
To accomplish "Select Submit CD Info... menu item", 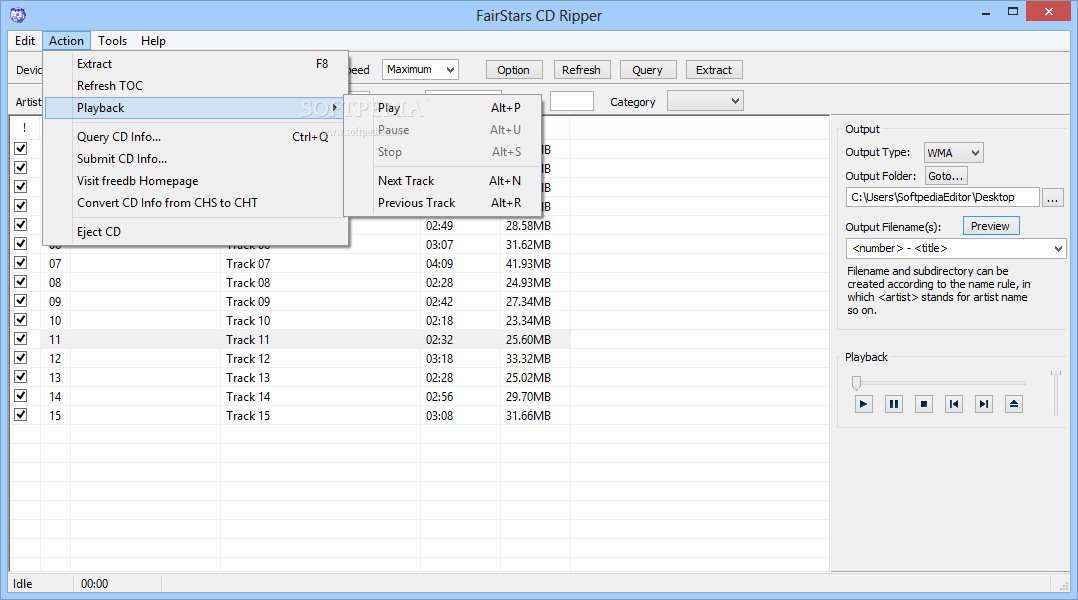I will point(196,159).
